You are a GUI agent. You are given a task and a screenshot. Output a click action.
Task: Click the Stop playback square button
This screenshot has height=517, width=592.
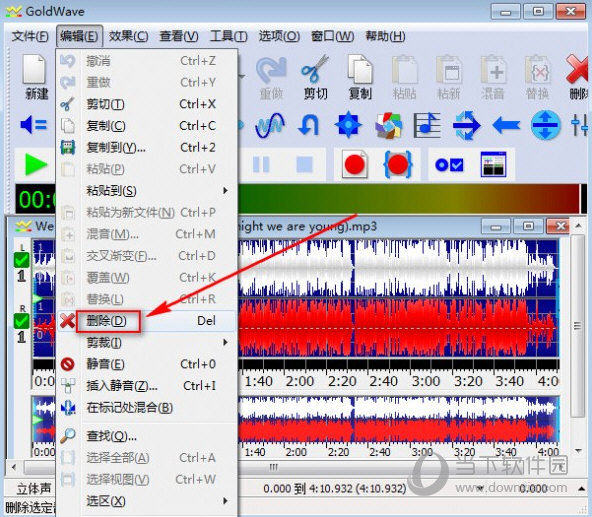pyautogui.click(x=304, y=164)
